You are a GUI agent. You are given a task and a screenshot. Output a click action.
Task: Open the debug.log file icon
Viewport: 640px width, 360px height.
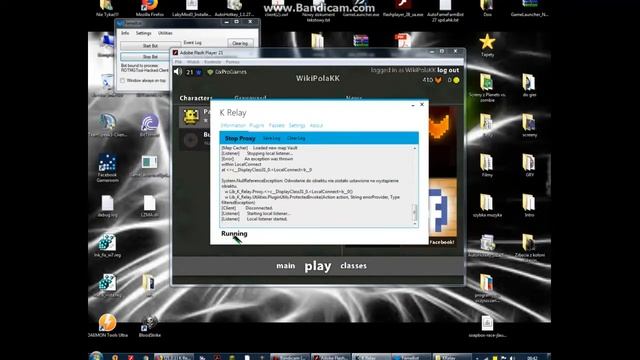tap(107, 206)
